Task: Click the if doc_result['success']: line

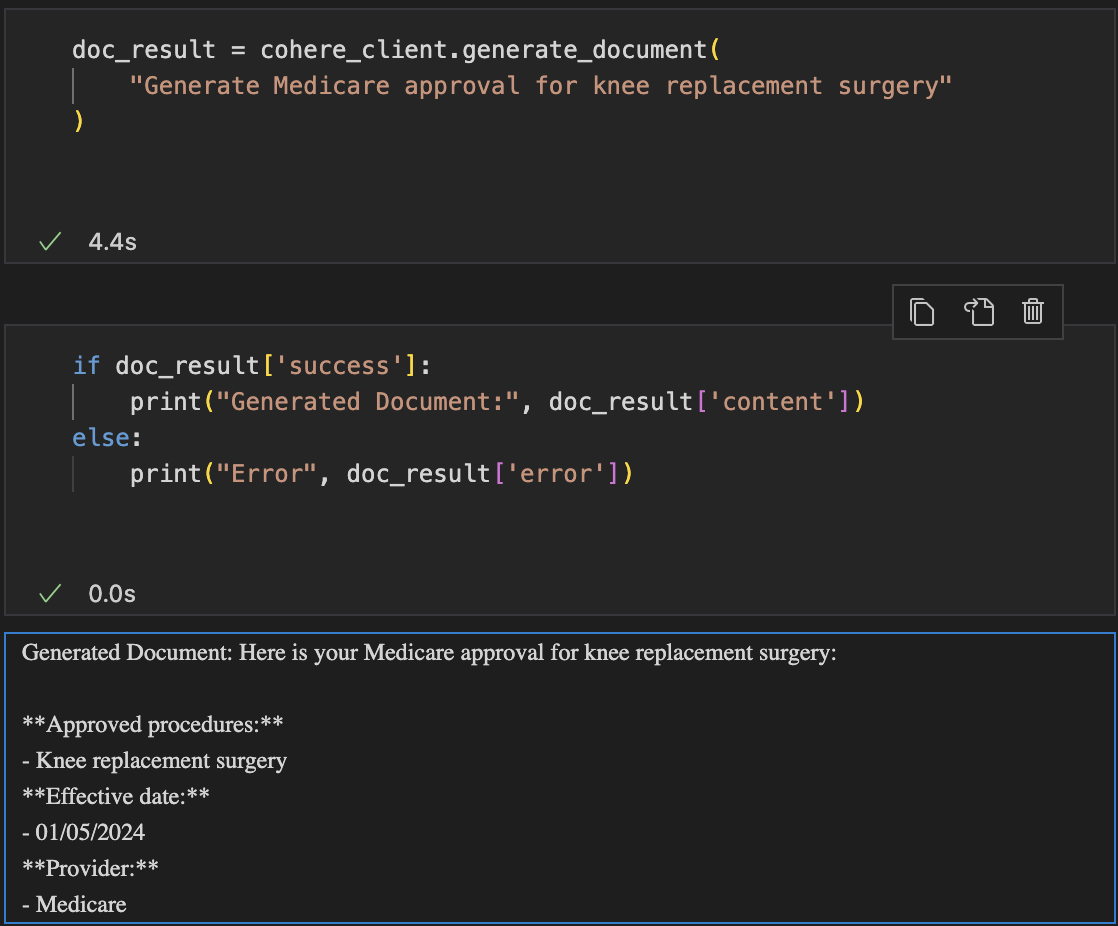Action: pyautogui.click(x=252, y=366)
